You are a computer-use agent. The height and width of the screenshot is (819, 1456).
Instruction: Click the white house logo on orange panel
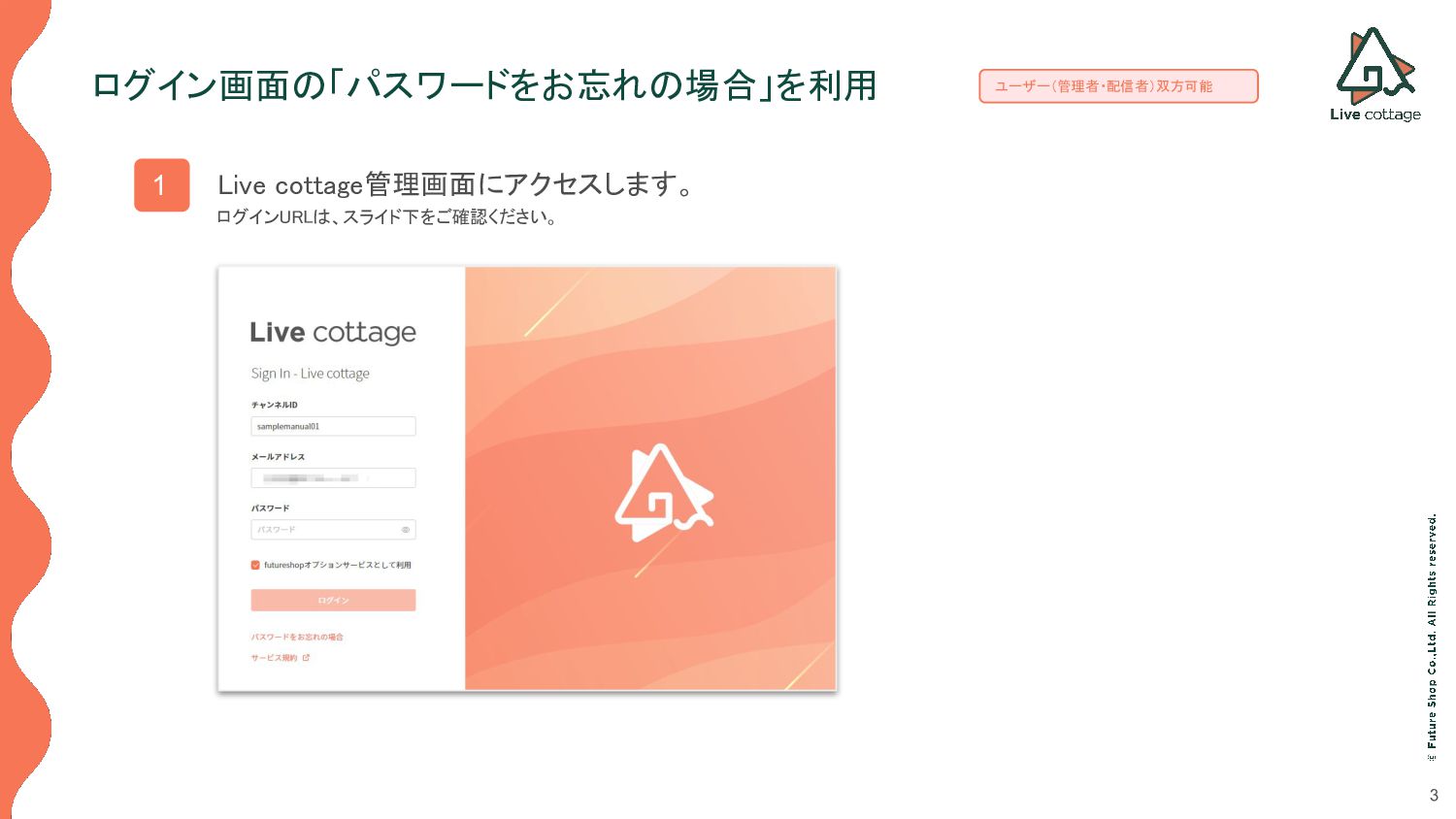pos(664,492)
